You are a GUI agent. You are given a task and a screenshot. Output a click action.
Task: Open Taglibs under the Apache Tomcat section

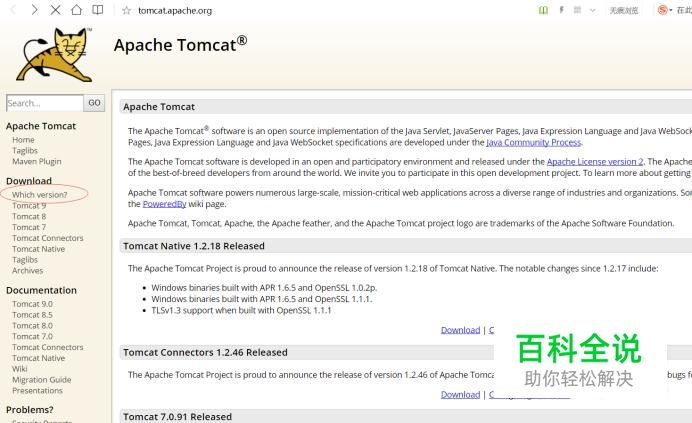point(25,151)
